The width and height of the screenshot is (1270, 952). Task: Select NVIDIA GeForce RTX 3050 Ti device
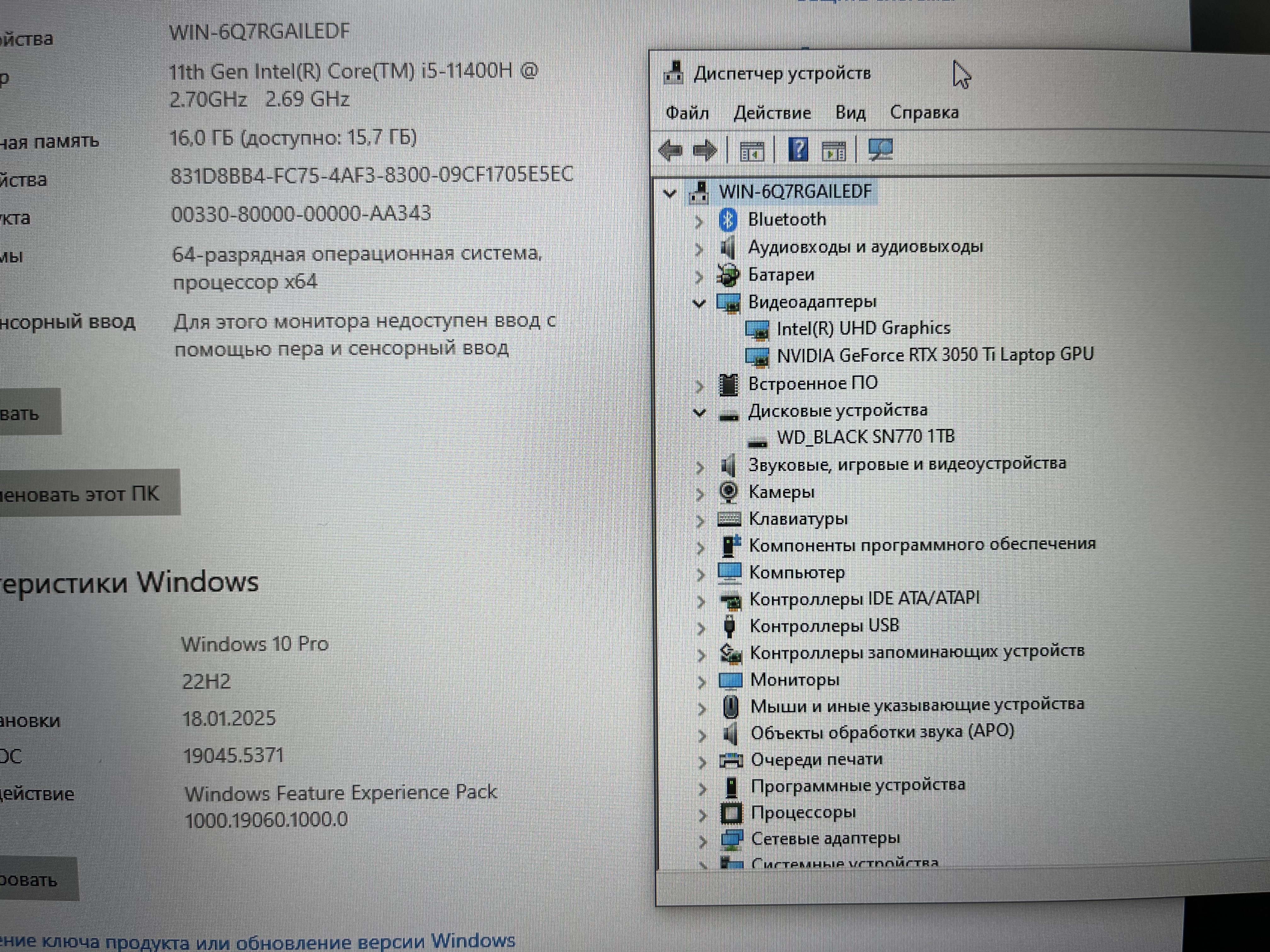[x=934, y=355]
